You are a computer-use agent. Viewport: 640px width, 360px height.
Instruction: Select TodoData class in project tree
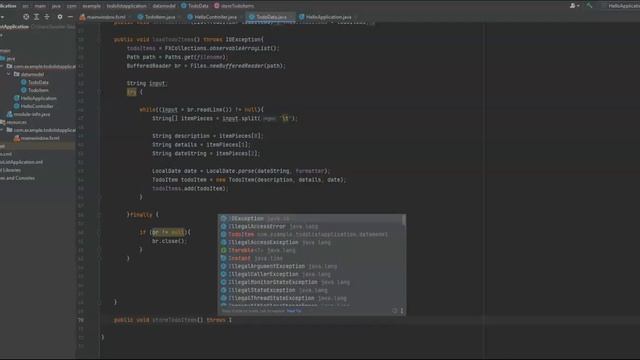[x=35, y=82]
